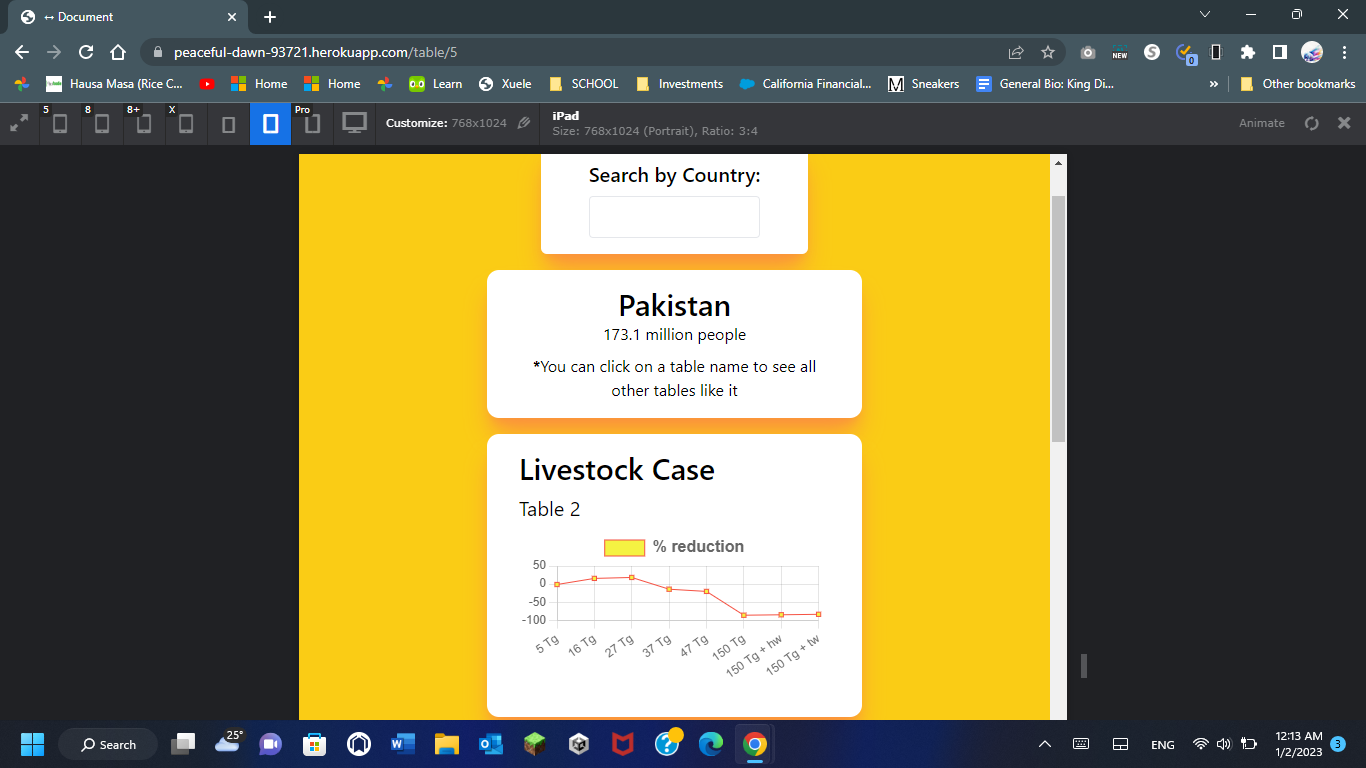Select the iPad Pro device preset
The height and width of the screenshot is (768, 1366).
coord(312,123)
